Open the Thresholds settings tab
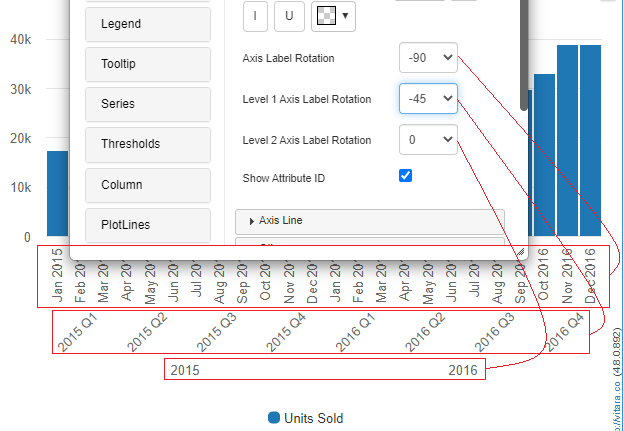624x431 pixels. pyautogui.click(x=148, y=144)
